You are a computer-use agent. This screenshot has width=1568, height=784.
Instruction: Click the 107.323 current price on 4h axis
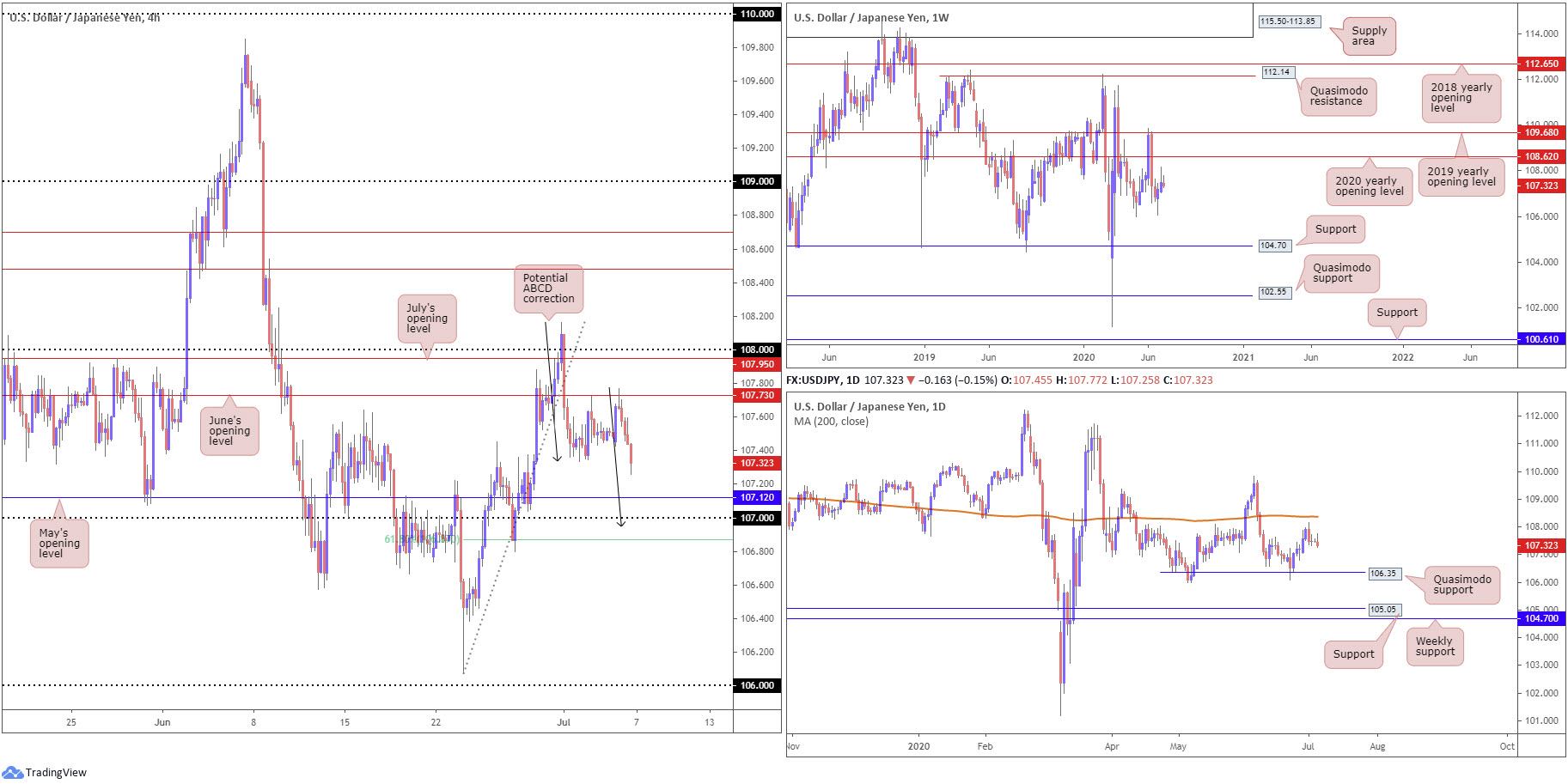click(x=757, y=463)
